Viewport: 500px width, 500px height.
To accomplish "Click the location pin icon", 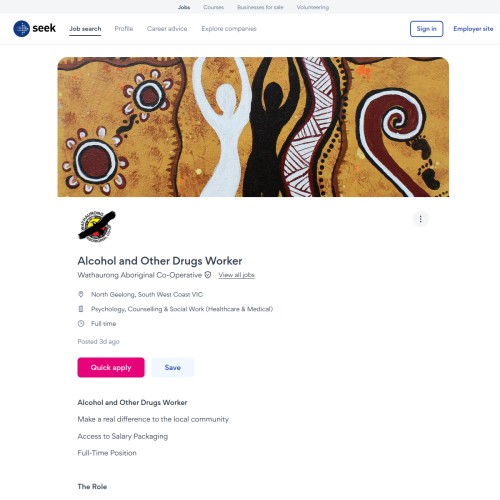I will coord(81,294).
